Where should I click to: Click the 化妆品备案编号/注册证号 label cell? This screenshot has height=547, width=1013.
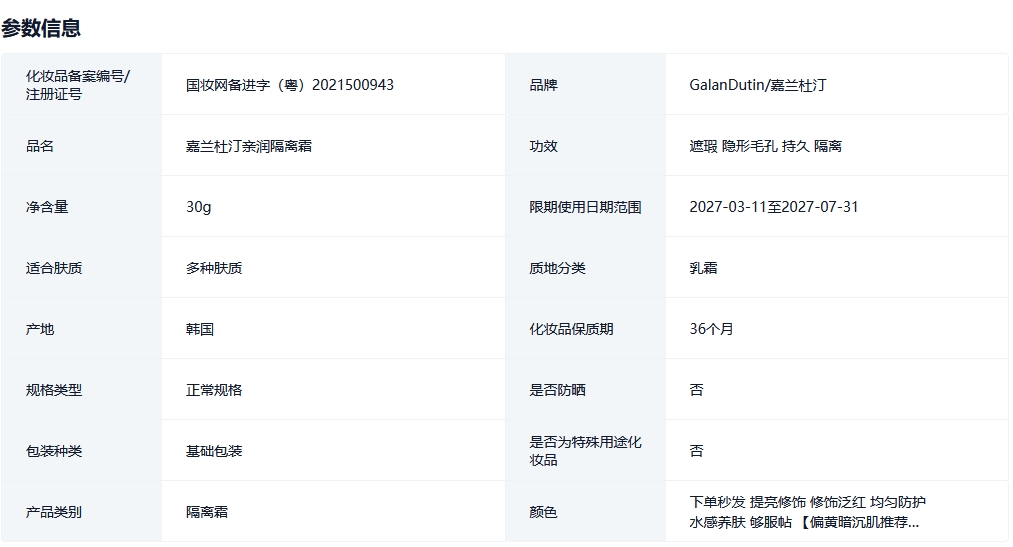click(78, 85)
